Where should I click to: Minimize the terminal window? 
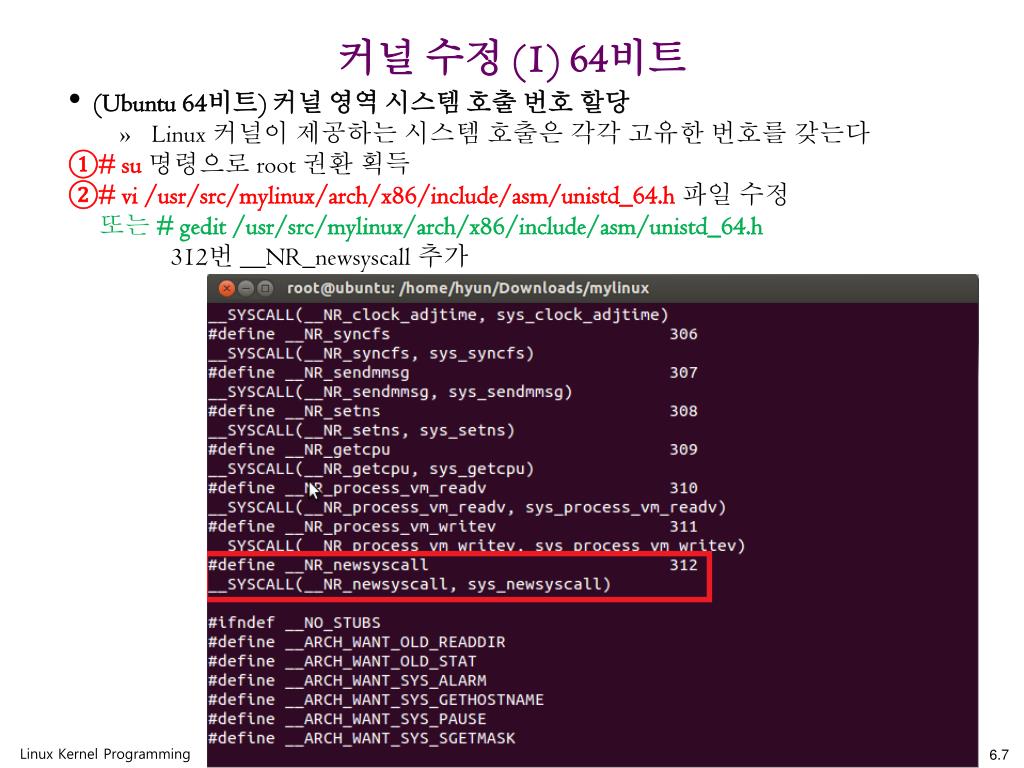coord(246,288)
